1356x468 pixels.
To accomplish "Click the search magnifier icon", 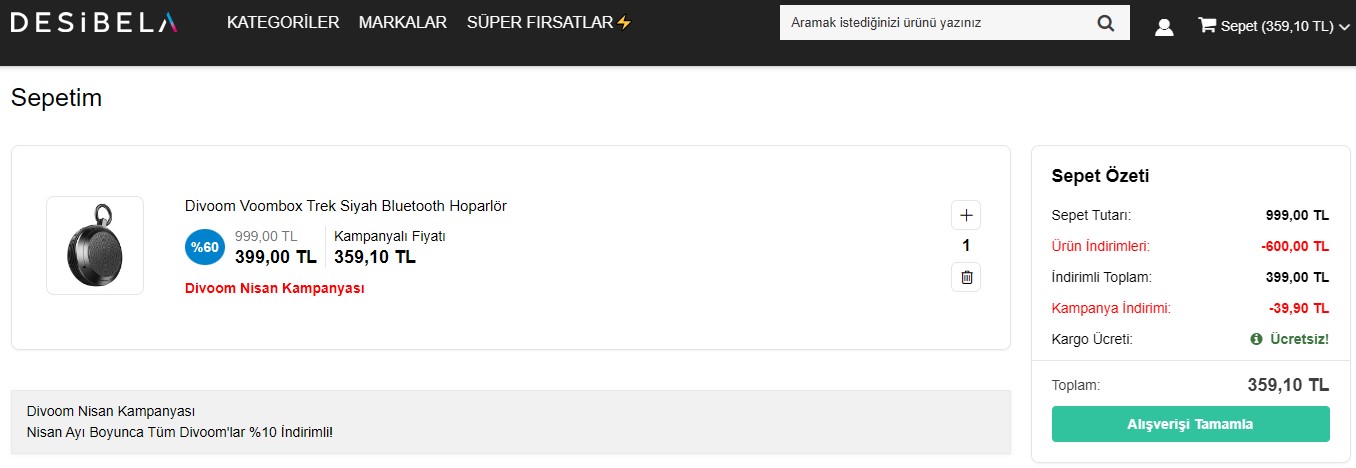I will (x=1105, y=23).
